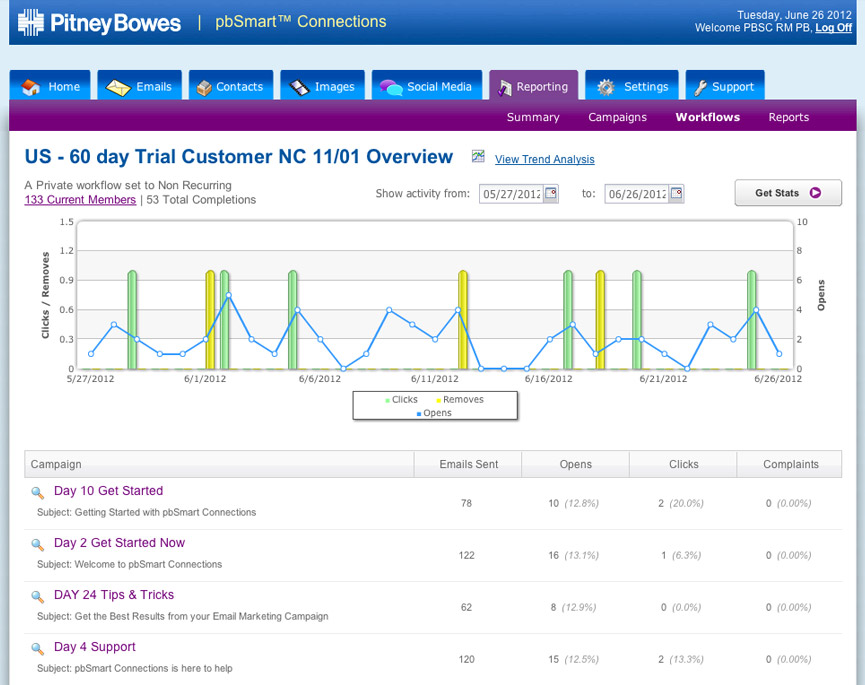865x685 pixels.
Task: Sort by Complaints column header
Action: point(790,464)
